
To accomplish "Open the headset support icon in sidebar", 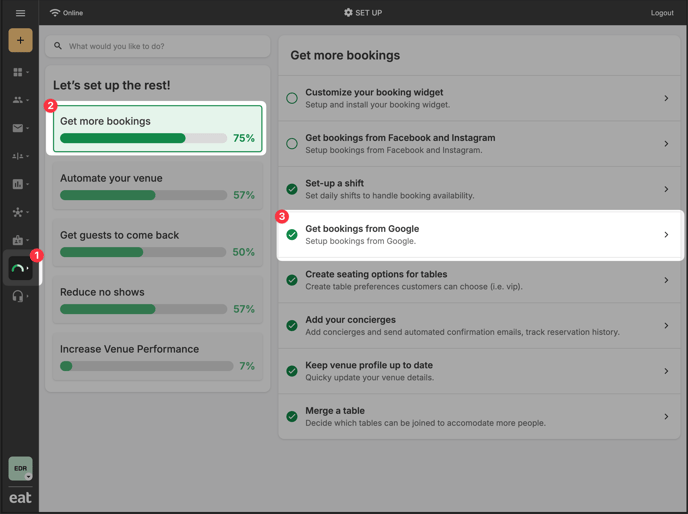I will (x=18, y=296).
